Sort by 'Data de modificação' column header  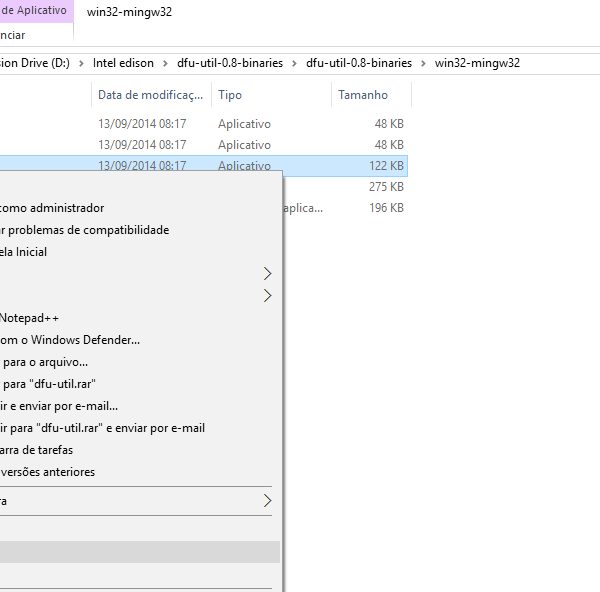[x=148, y=95]
